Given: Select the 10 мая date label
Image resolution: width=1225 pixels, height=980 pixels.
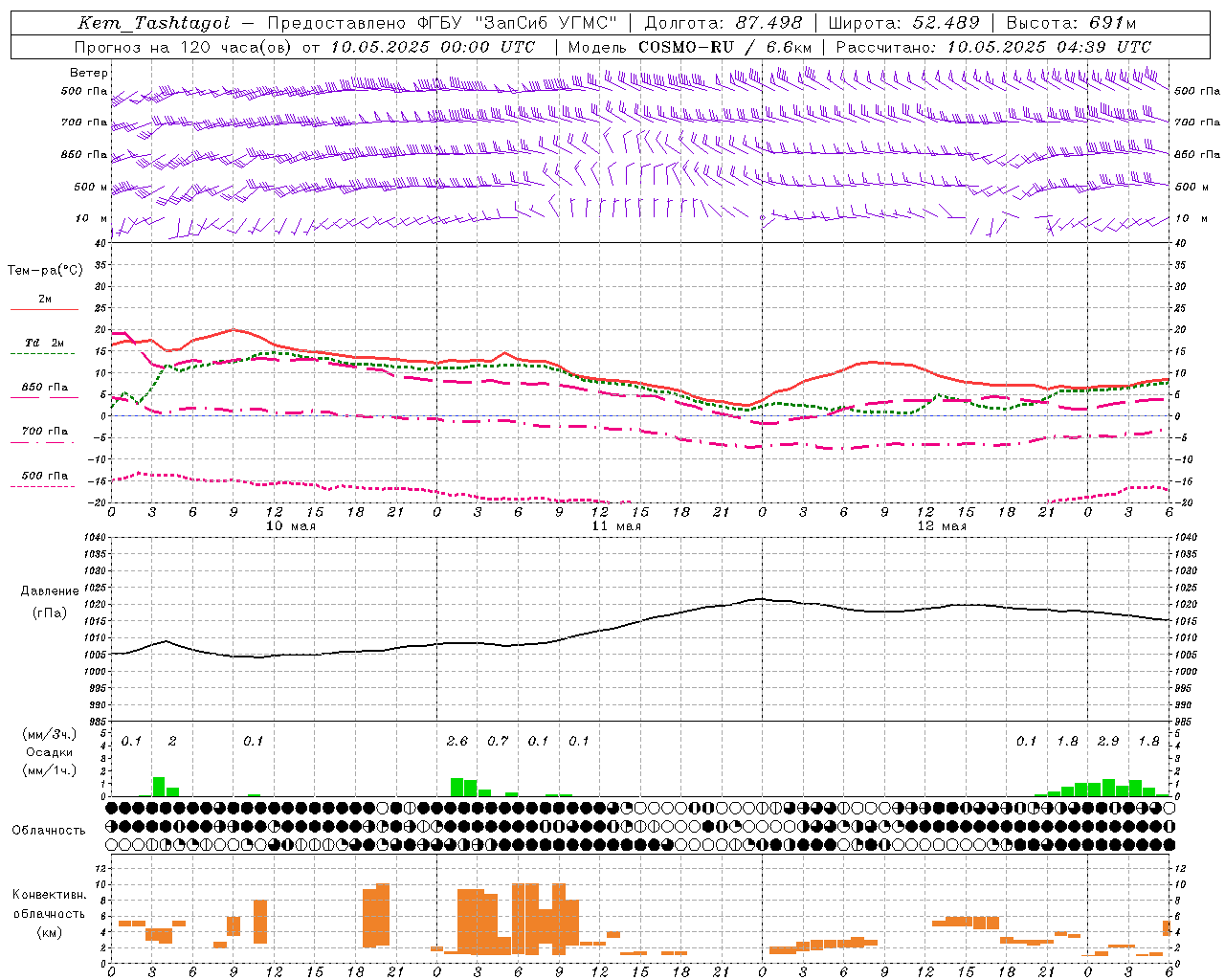Looking at the screenshot, I should [x=291, y=526].
